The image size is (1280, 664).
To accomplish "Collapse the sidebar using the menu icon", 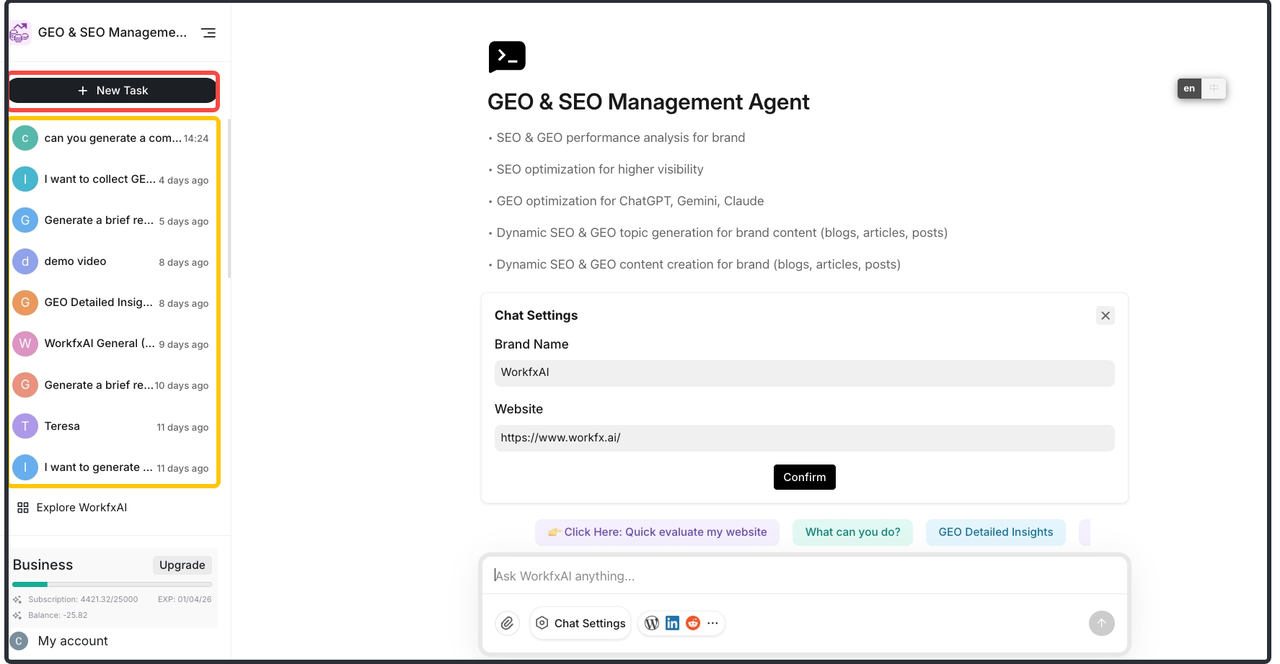I will point(208,33).
